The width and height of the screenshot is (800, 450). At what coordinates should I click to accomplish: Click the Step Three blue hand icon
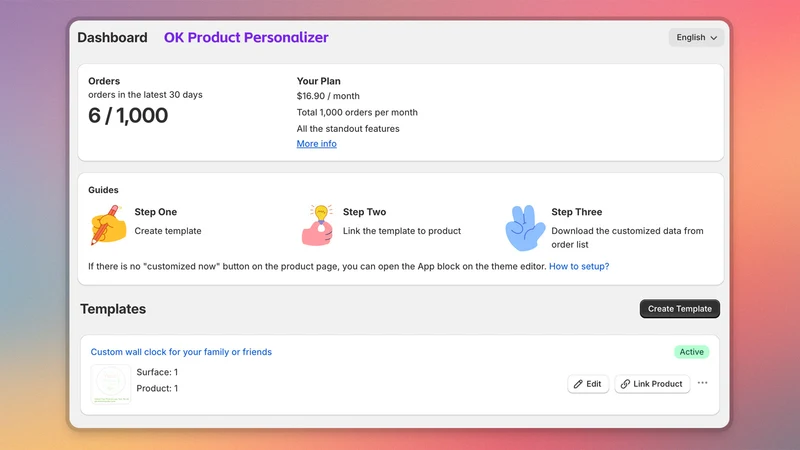point(524,228)
